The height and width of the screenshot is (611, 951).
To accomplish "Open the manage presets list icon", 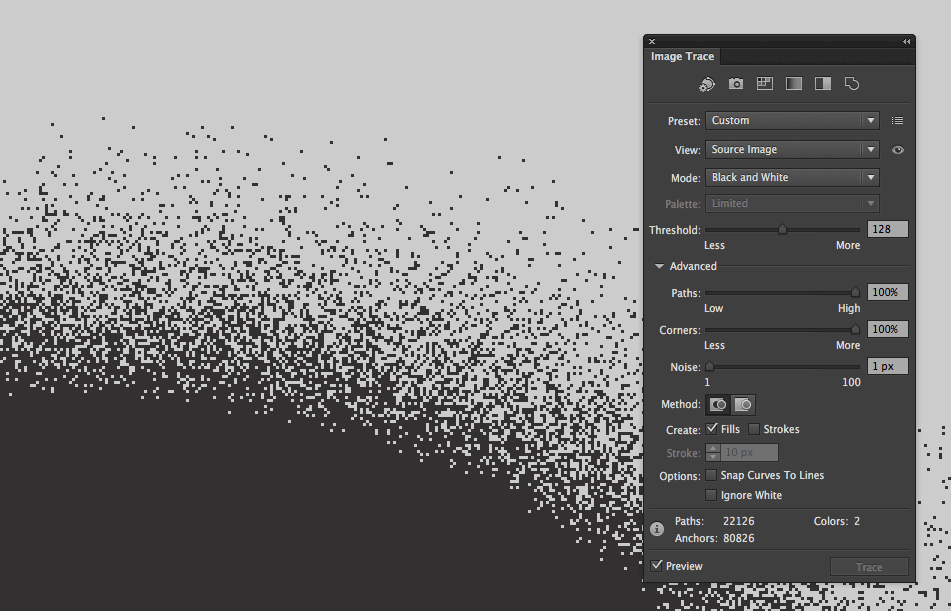I will pos(897,121).
